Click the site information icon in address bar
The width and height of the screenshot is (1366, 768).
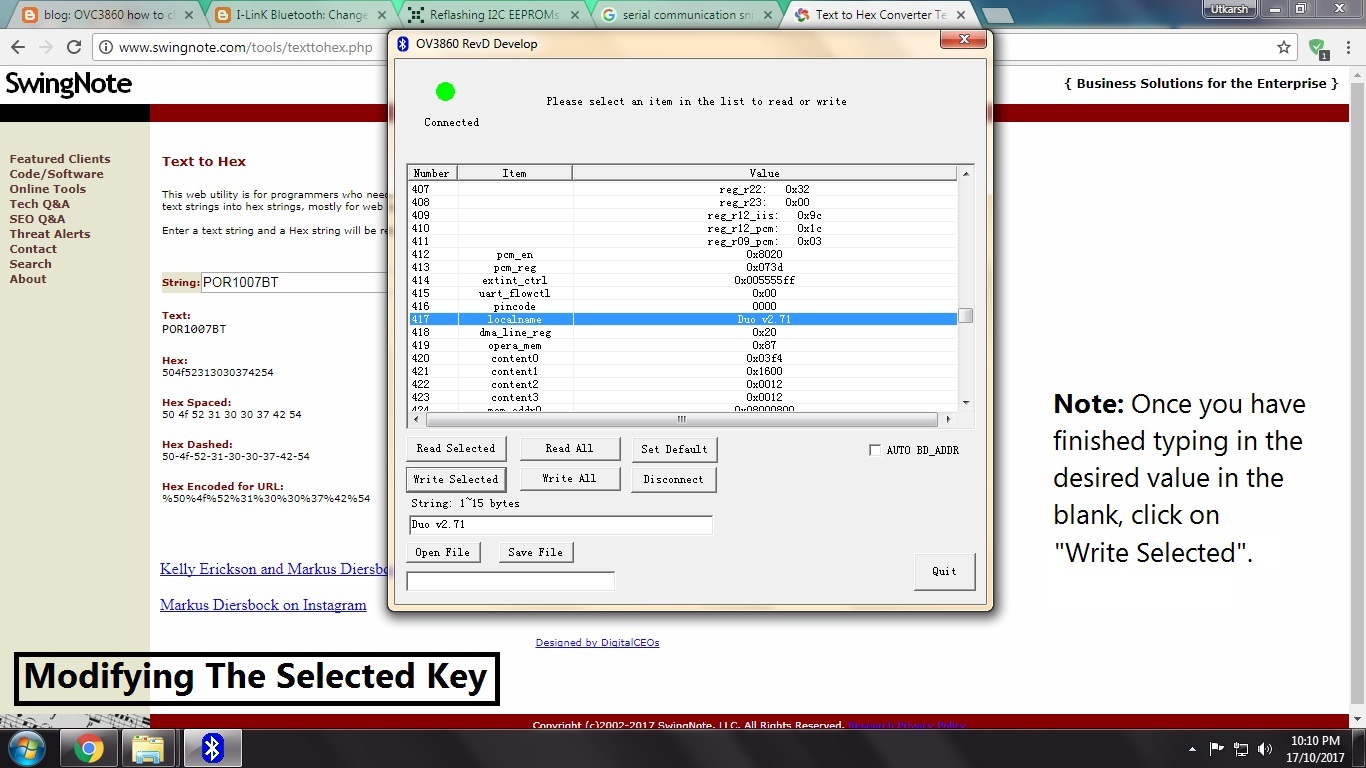point(105,47)
